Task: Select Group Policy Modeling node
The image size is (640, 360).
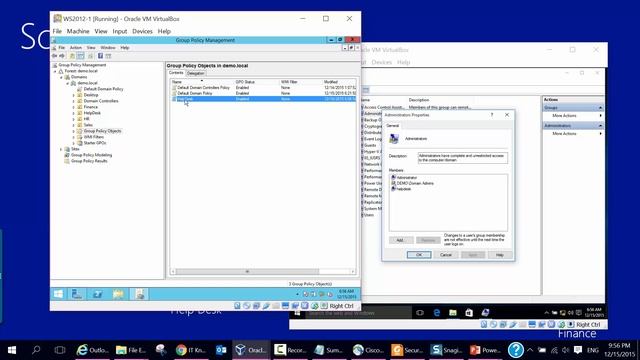Action: 91,155
